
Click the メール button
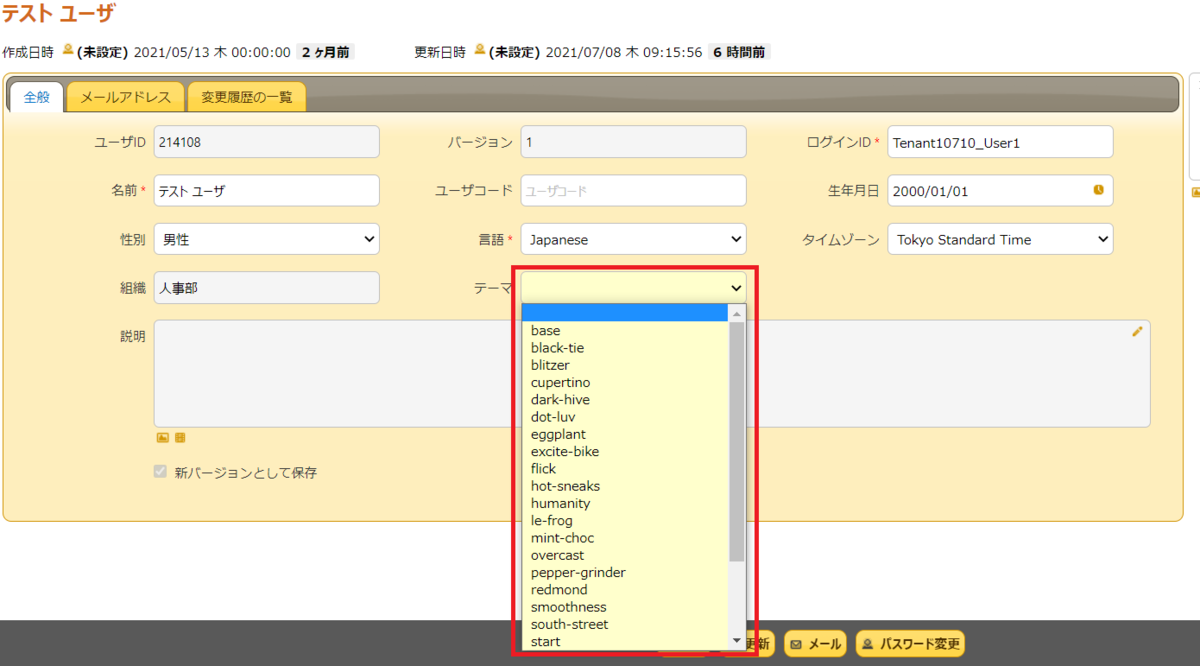click(x=815, y=644)
